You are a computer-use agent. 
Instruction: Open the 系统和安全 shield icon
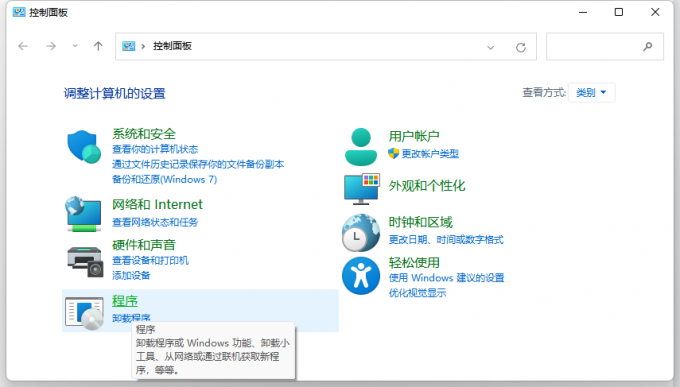(x=84, y=147)
